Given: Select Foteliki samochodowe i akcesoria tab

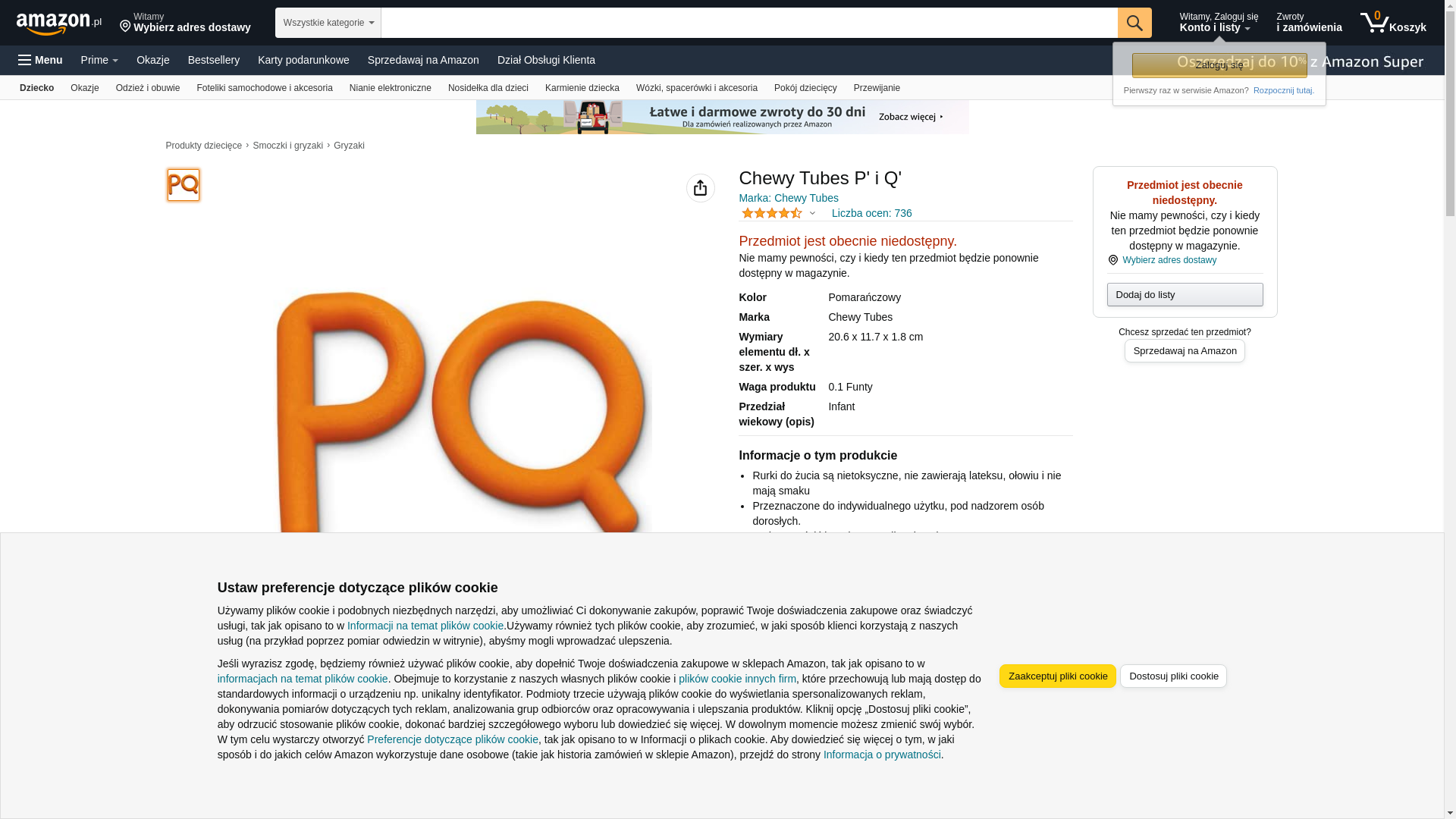Looking at the screenshot, I should pos(265,88).
